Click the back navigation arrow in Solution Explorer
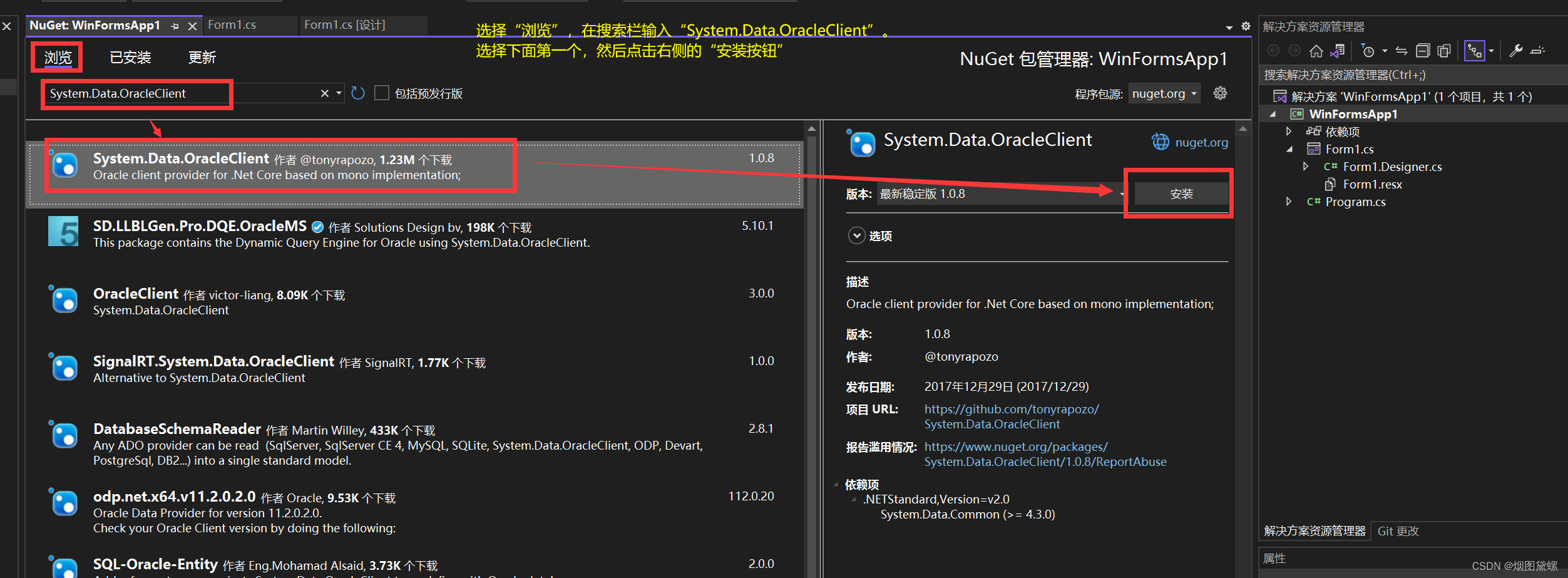 [x=1274, y=50]
